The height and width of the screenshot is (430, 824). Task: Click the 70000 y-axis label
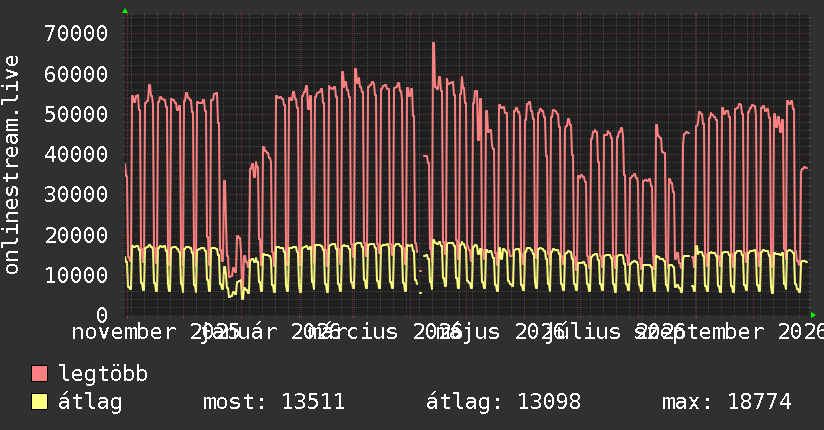tap(76, 33)
